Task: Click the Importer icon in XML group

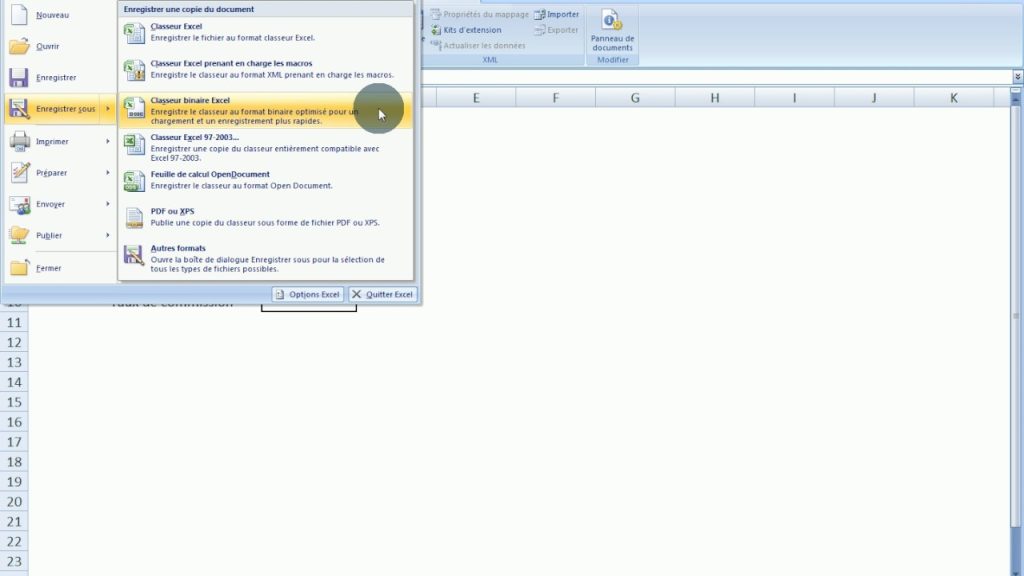Action: tap(539, 14)
